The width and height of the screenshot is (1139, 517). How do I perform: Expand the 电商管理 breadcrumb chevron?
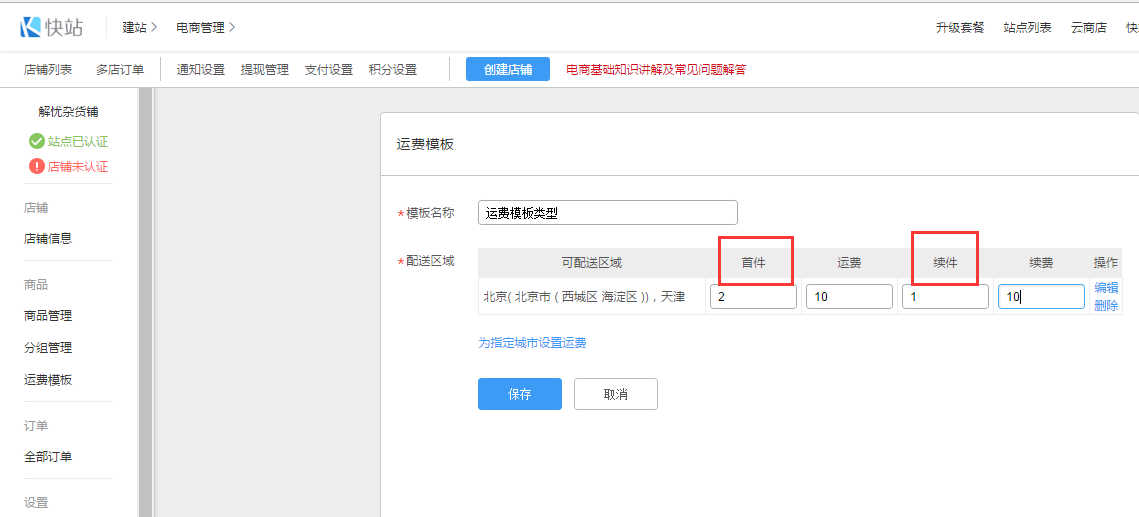click(232, 27)
